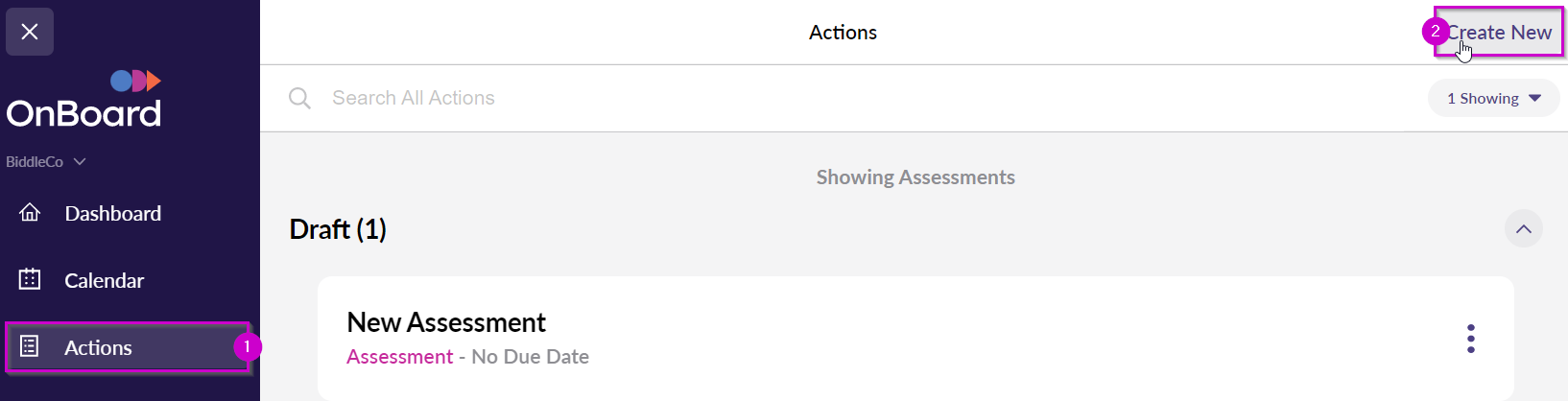Click the dropdown arrow beside 1 Showing

(x=1534, y=99)
